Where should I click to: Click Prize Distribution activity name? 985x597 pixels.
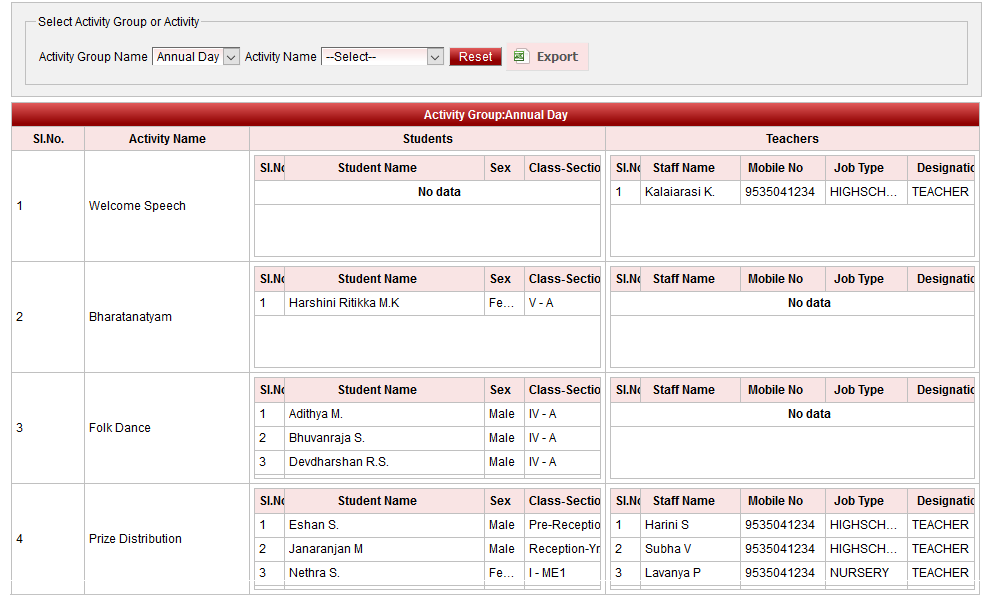135,539
